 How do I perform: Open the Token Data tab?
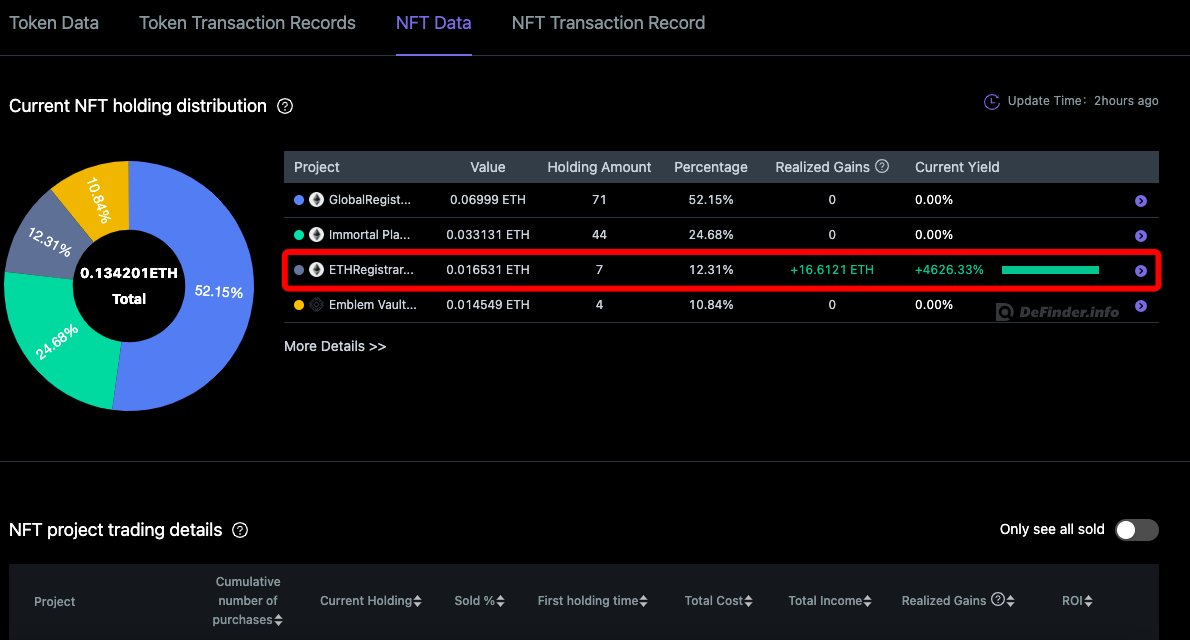tap(54, 23)
